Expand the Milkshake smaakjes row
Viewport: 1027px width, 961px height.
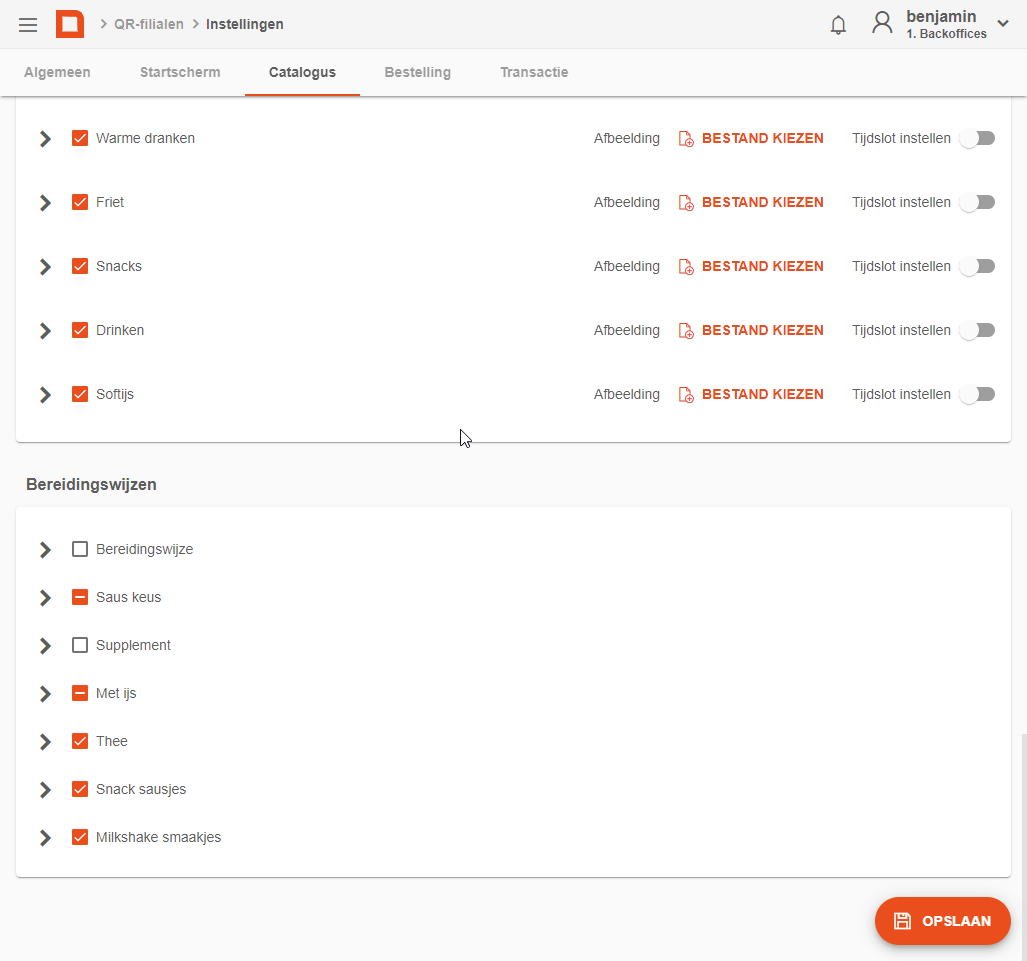pyautogui.click(x=45, y=838)
